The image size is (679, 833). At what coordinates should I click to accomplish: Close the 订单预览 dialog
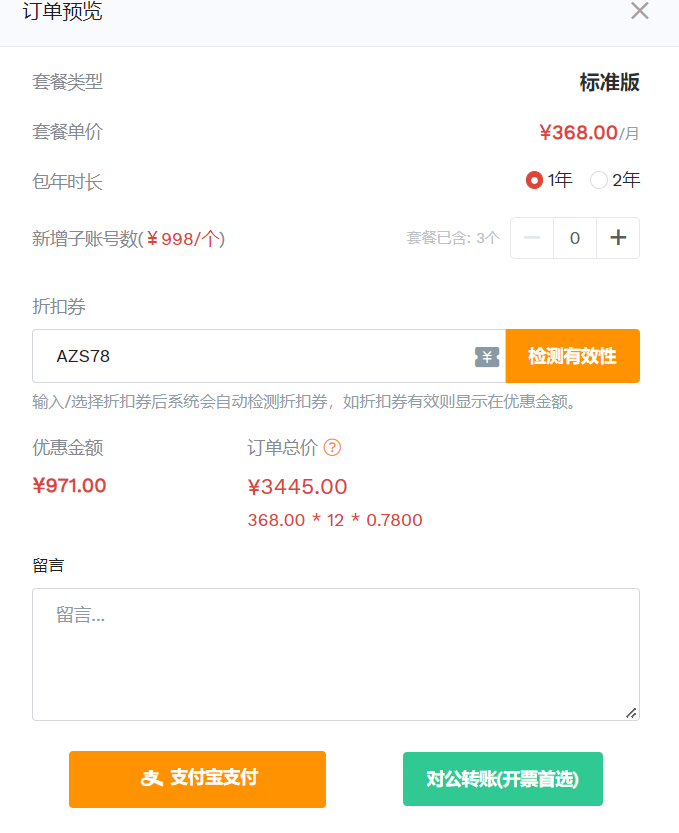640,11
